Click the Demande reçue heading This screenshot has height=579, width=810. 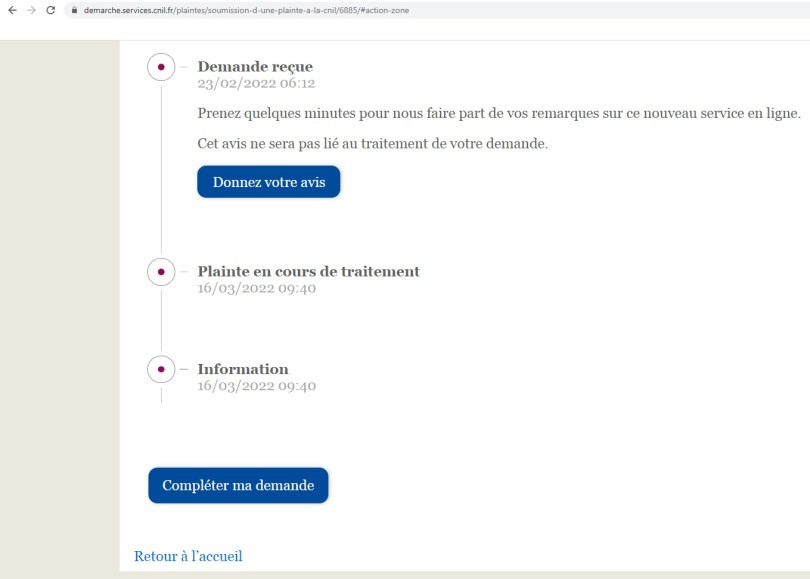tap(255, 67)
